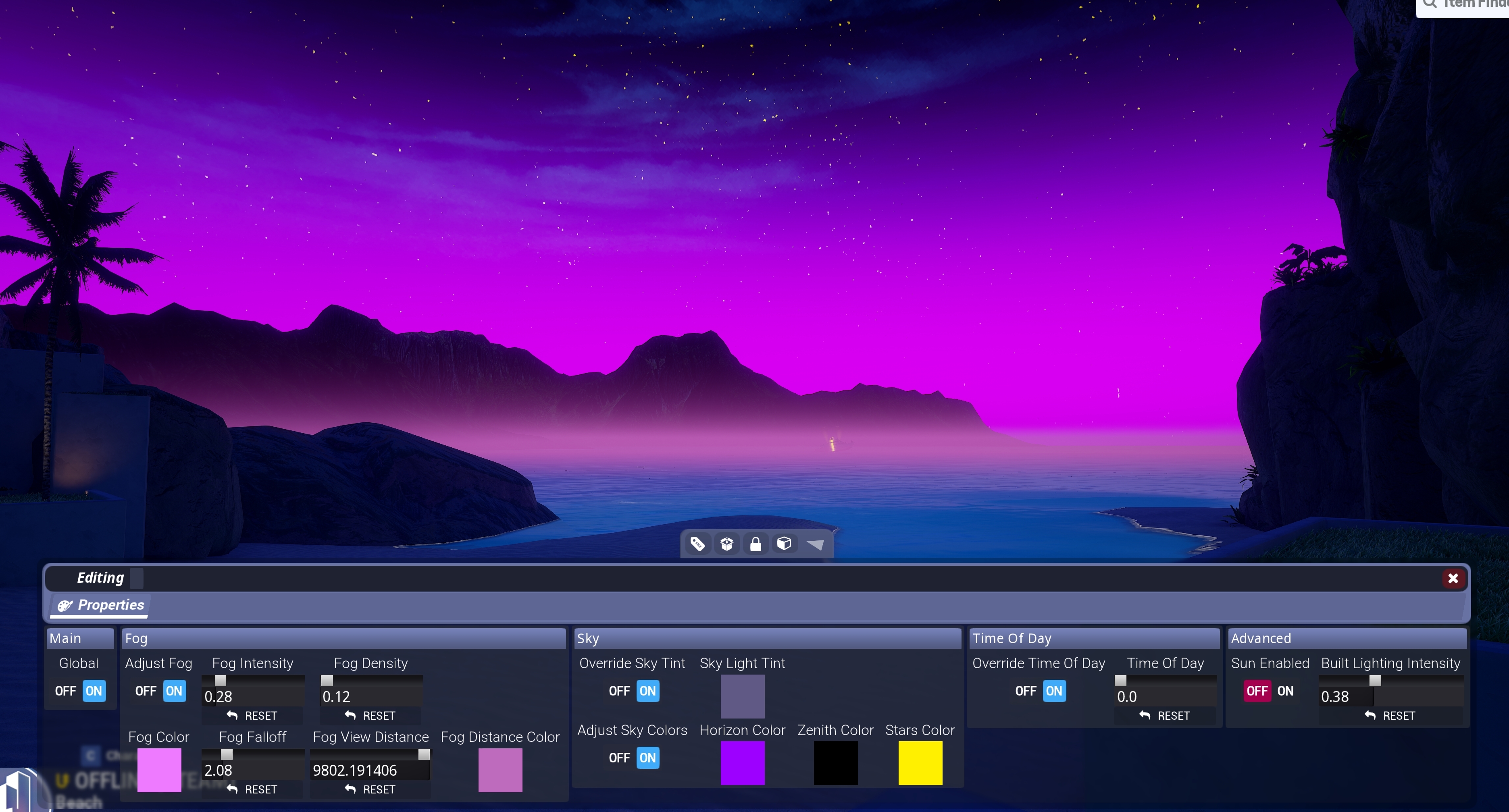This screenshot has width=1509, height=812.
Task: Open the black Zenith Color swatch
Action: click(835, 763)
